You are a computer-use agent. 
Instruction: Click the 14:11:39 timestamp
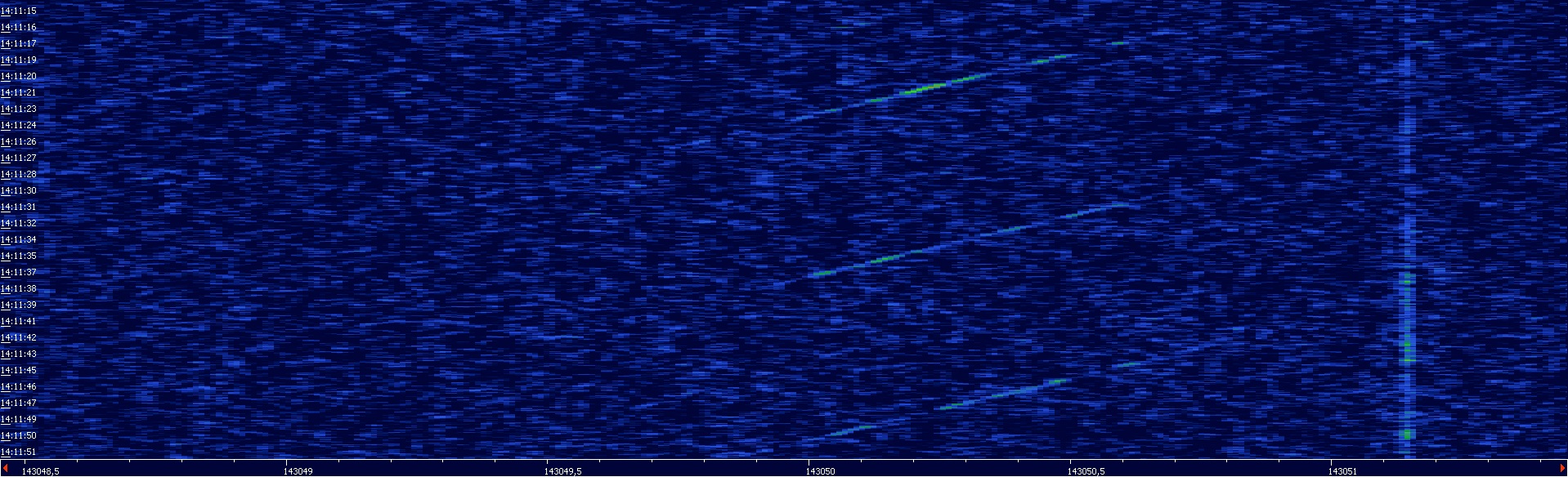(19, 305)
